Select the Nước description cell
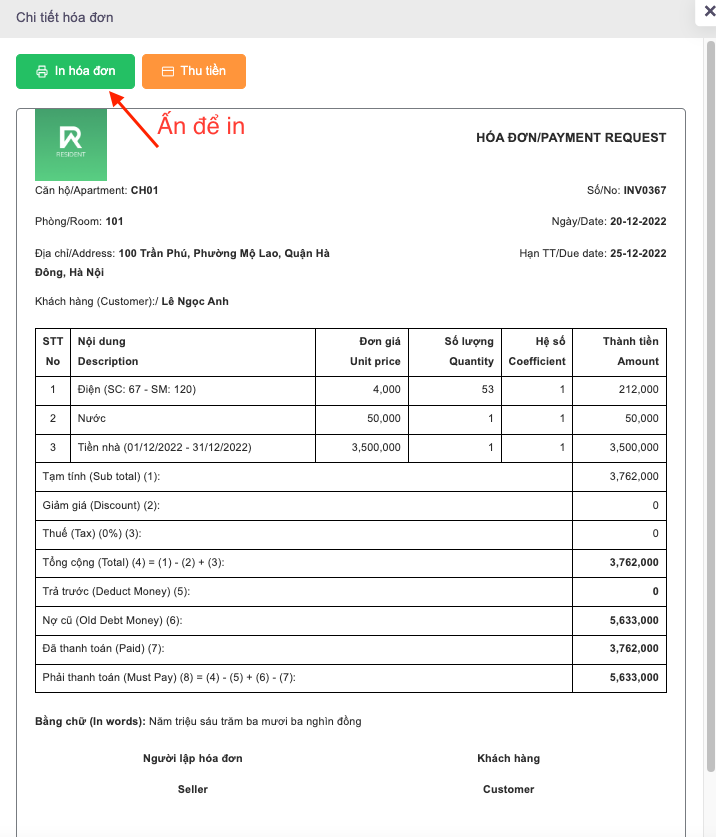Image resolution: width=716 pixels, height=837 pixels. (x=92, y=418)
